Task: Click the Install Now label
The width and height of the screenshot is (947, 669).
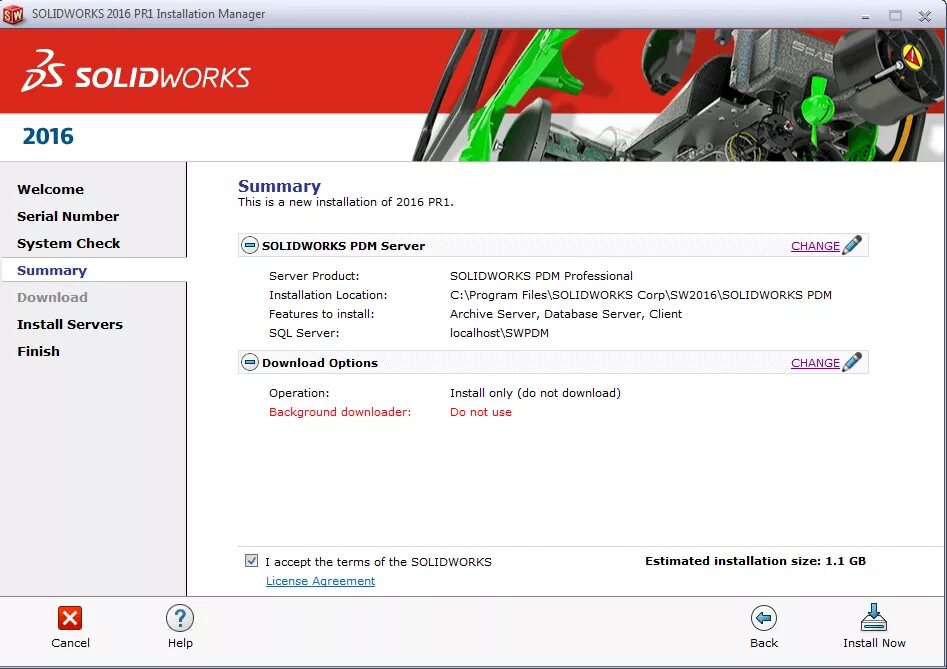Action: click(x=874, y=643)
